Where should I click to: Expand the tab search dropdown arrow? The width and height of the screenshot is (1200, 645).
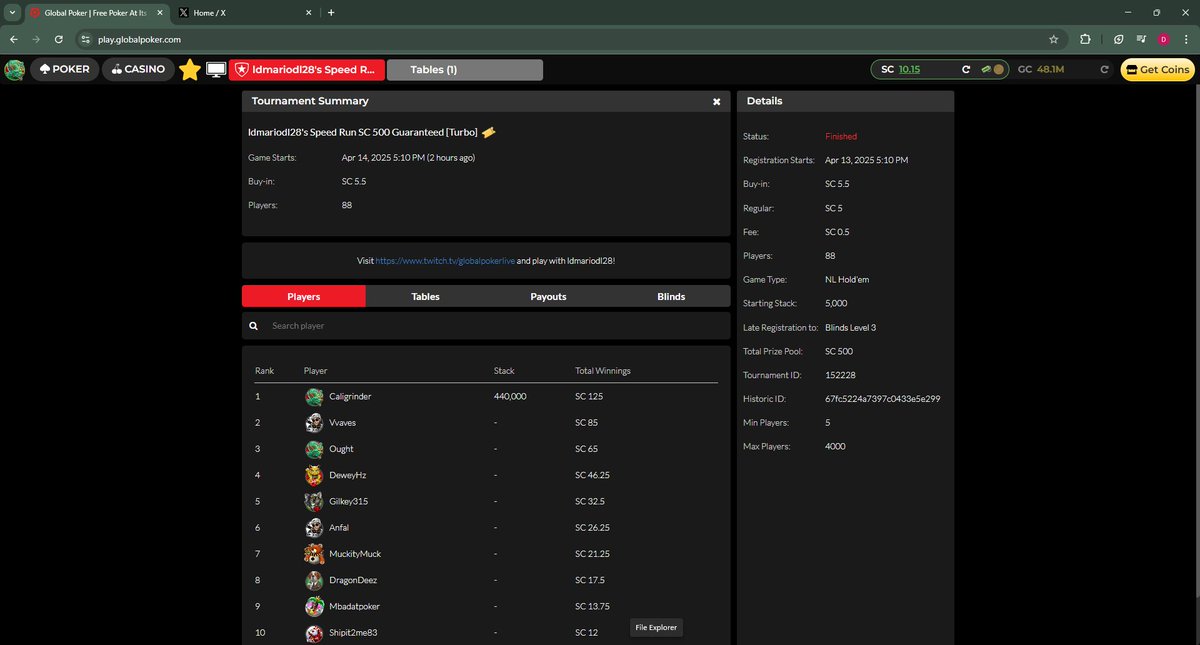(11, 12)
